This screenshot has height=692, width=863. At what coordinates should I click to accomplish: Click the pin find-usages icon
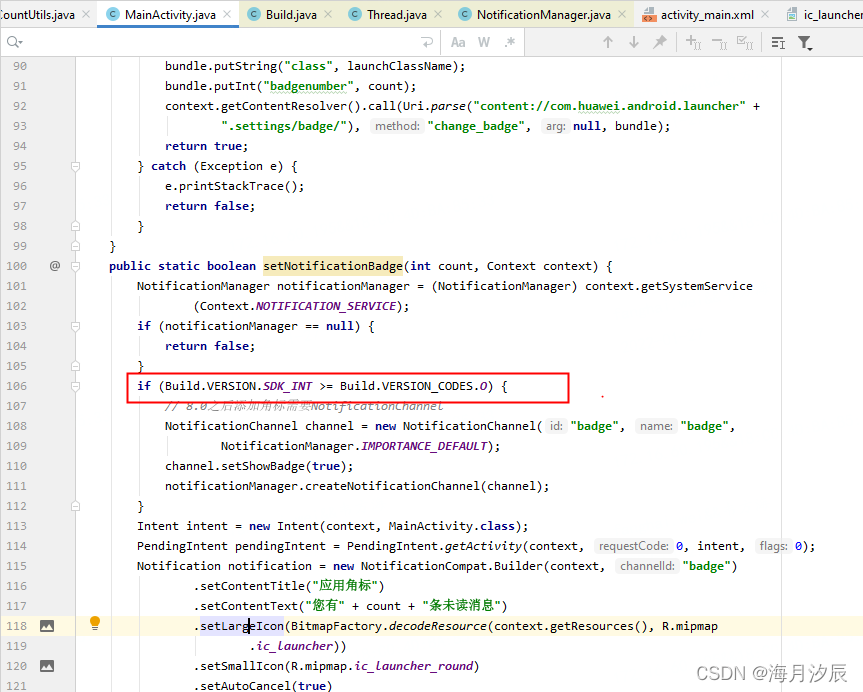[659, 42]
